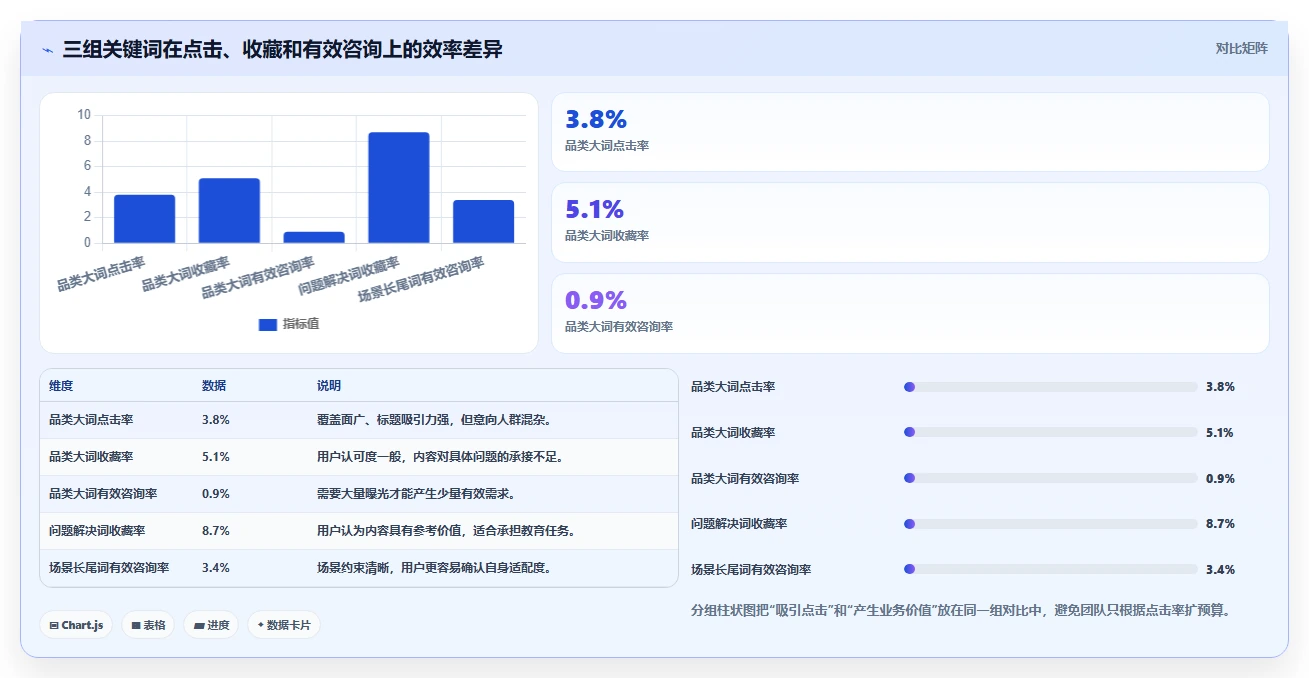Click the 品类大词点击率 progress bar
Viewport: 1309px width, 678px height.
[1050, 387]
